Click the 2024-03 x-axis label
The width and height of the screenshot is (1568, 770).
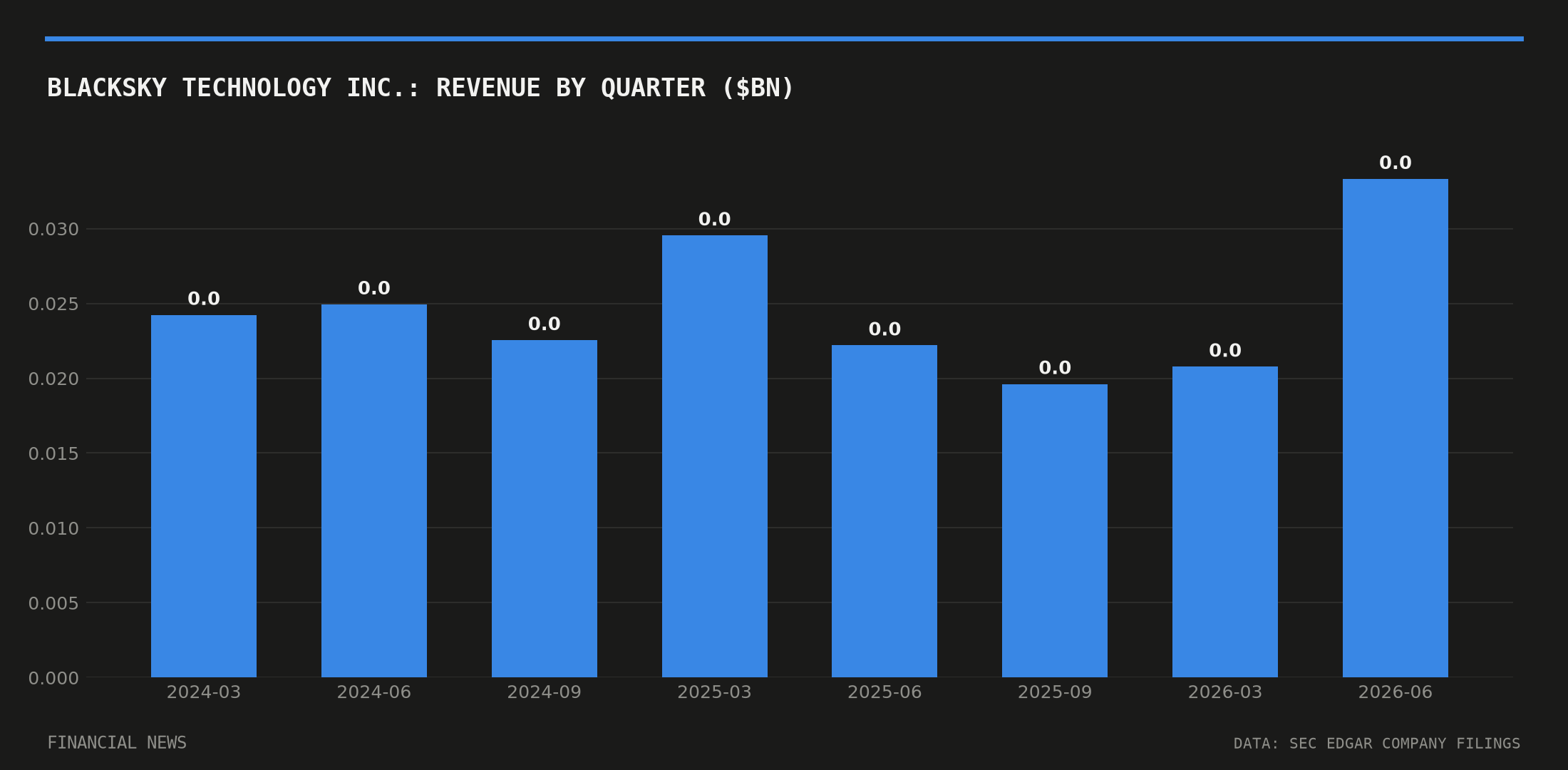(x=204, y=692)
